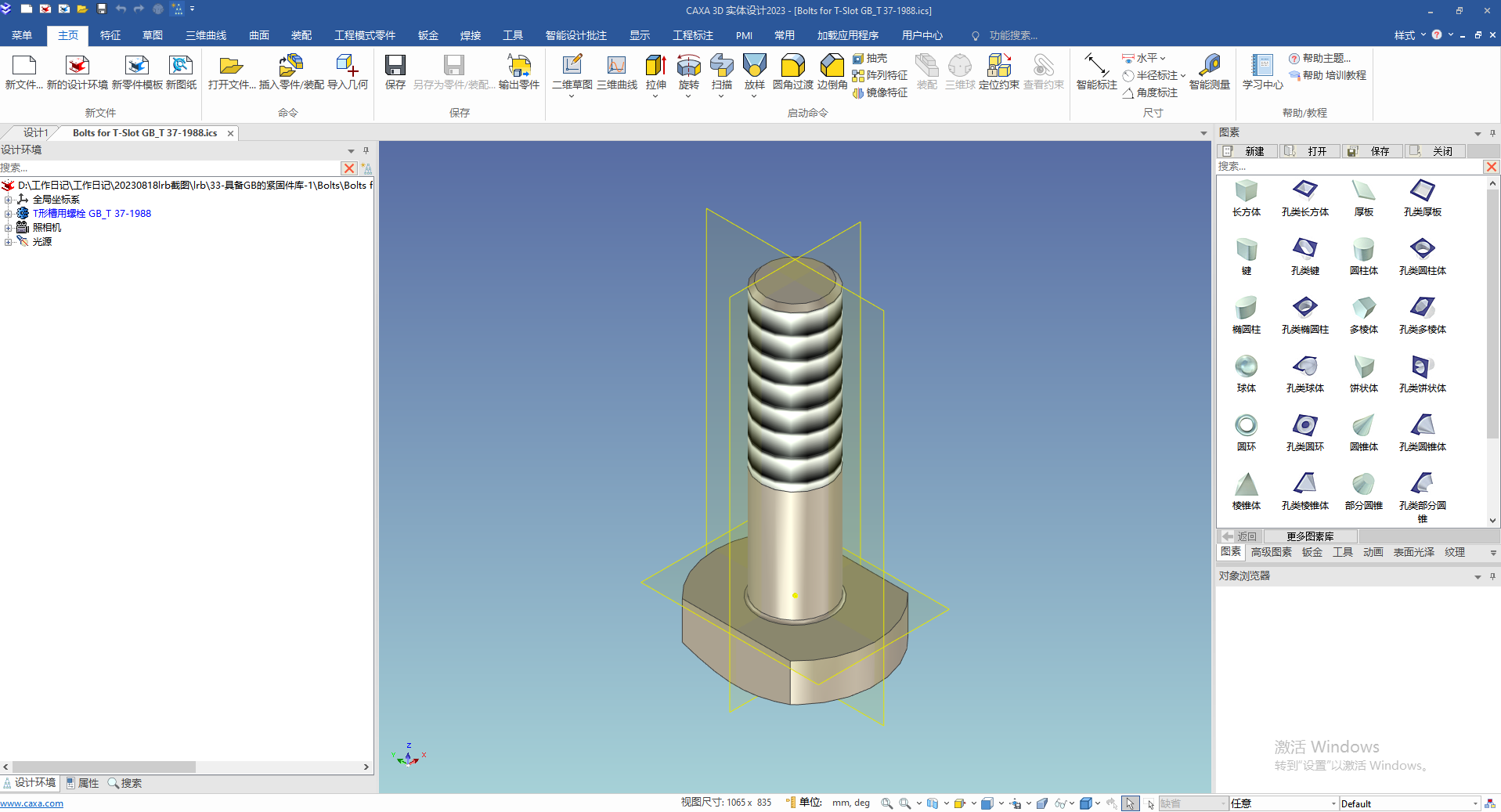This screenshot has width=1501, height=812.
Task: Switch to the 设计1 document tab
Action: [35, 133]
